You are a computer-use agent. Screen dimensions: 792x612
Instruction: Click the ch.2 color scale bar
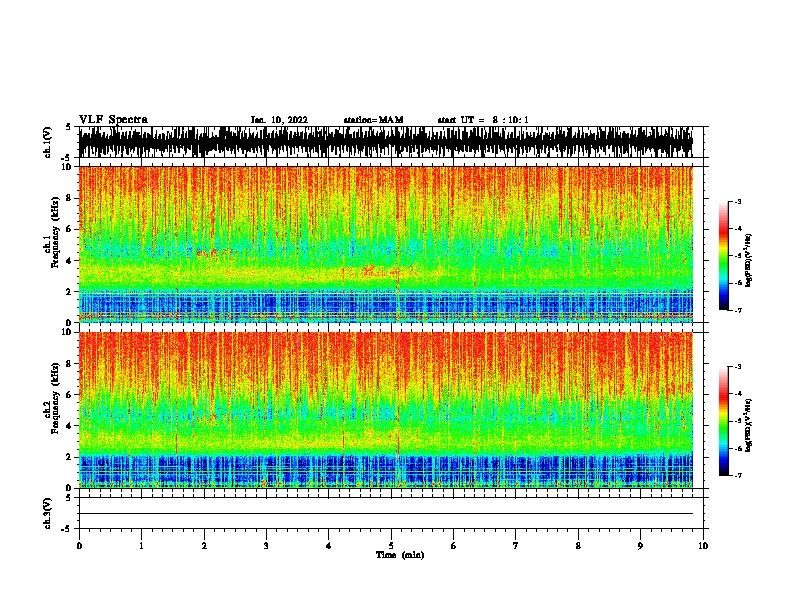point(724,421)
